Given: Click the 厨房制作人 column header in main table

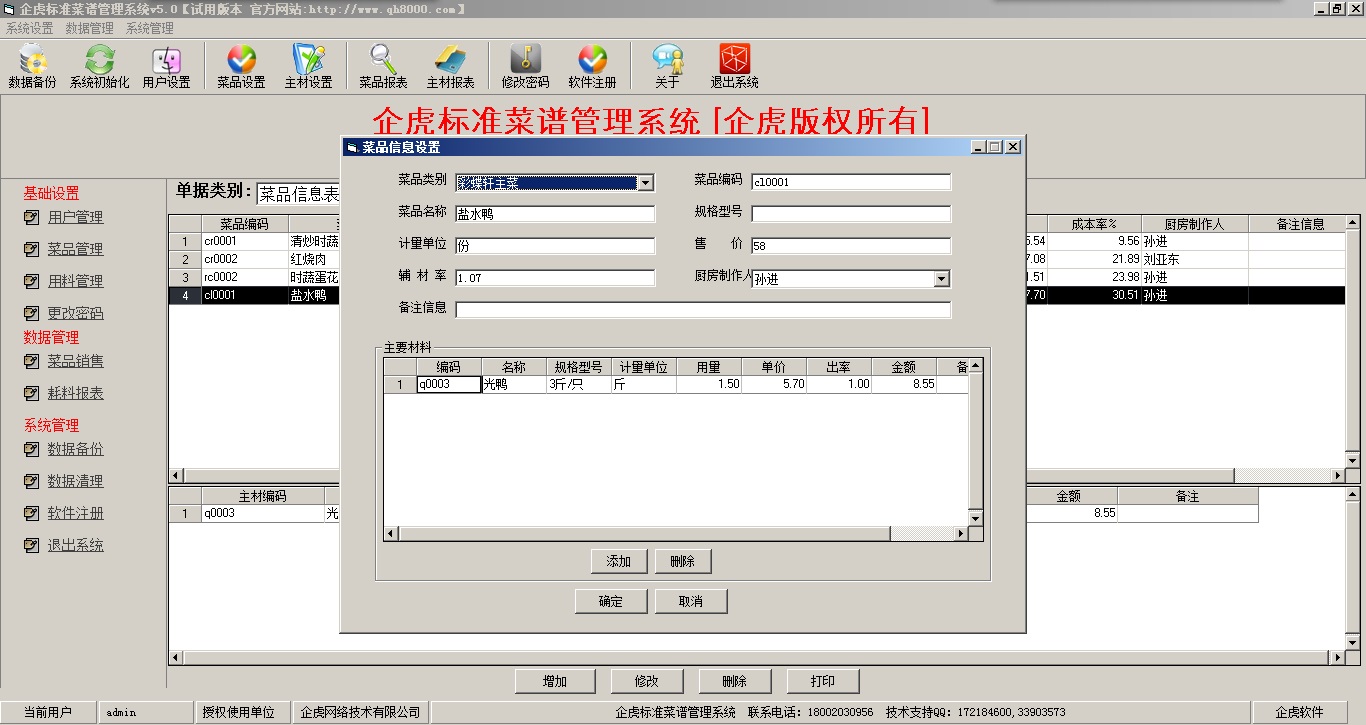Looking at the screenshot, I should pos(1194,224).
